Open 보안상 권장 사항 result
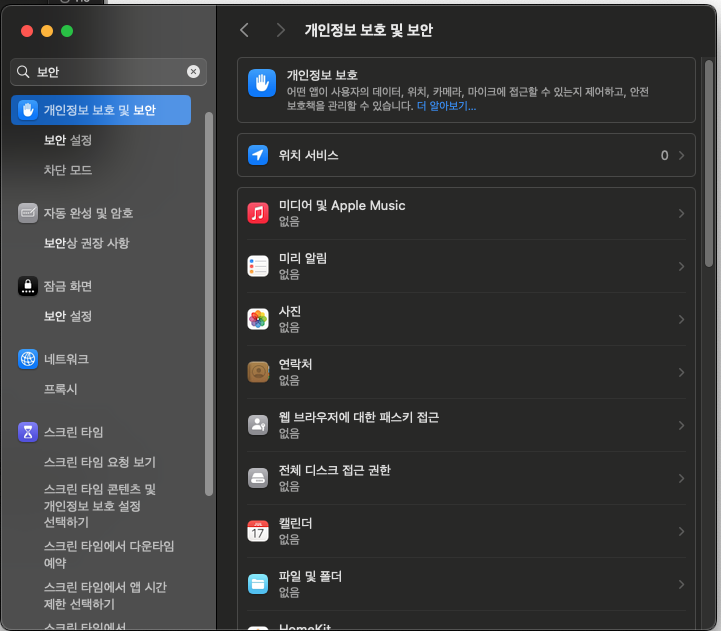 [x=86, y=243]
